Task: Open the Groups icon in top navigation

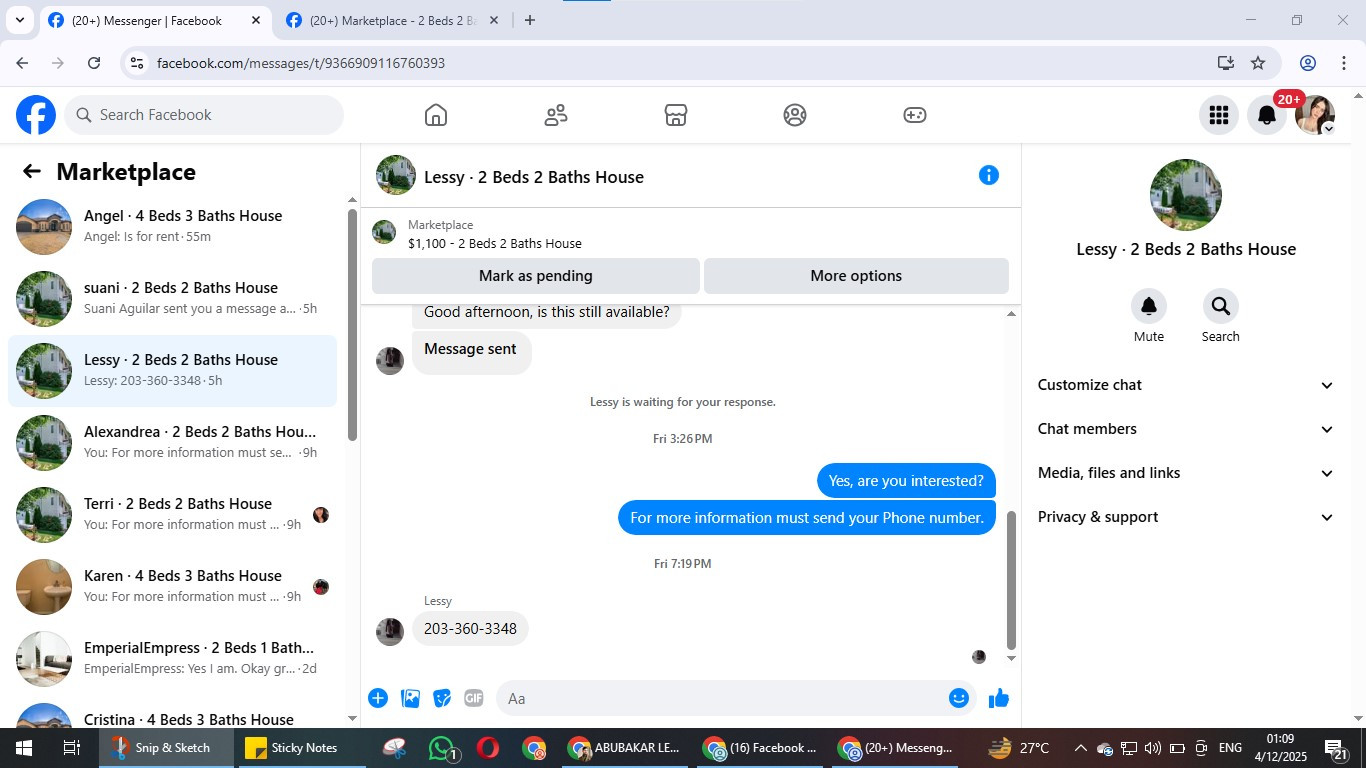Action: [795, 115]
